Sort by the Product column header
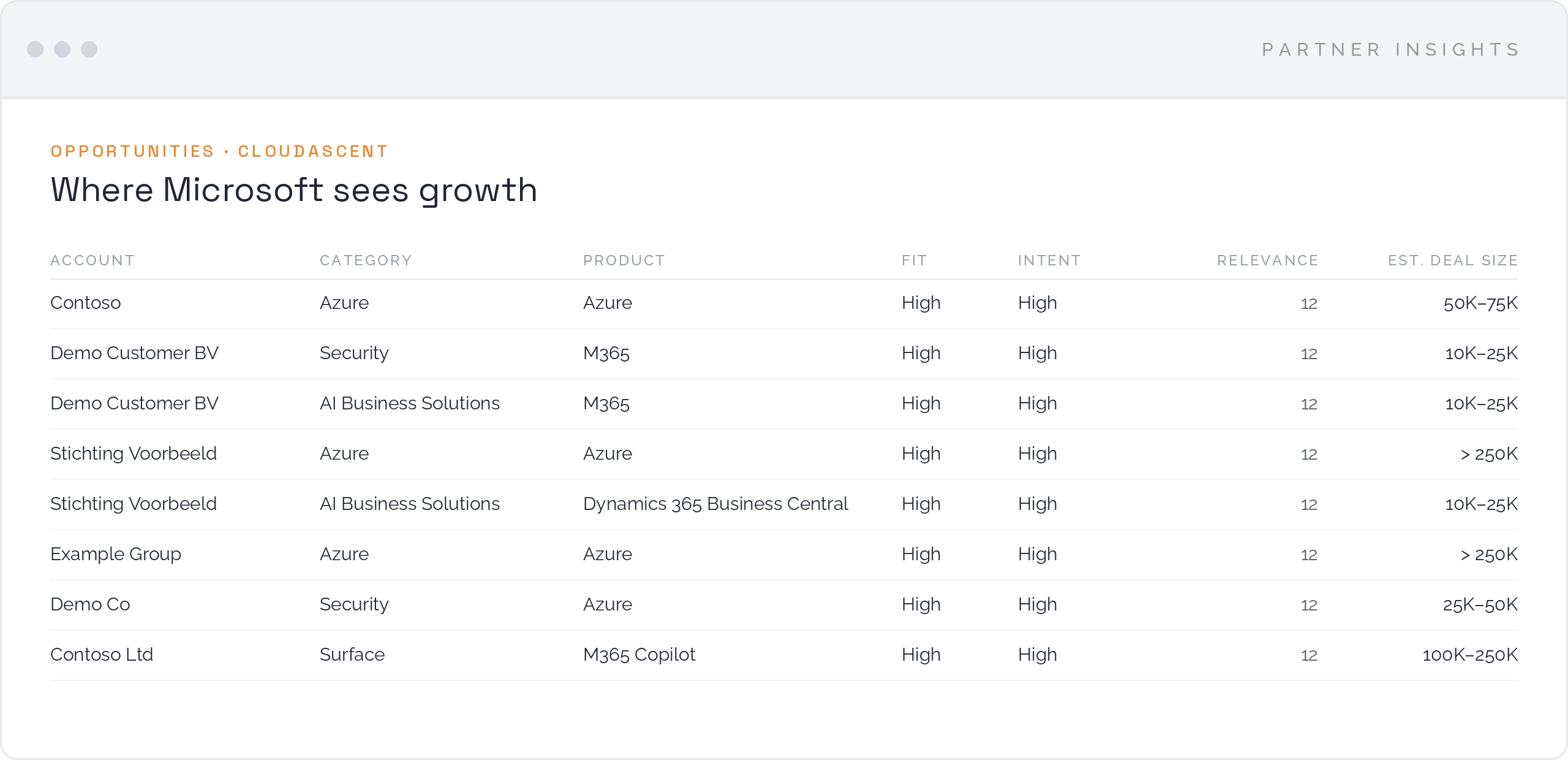 coord(624,260)
